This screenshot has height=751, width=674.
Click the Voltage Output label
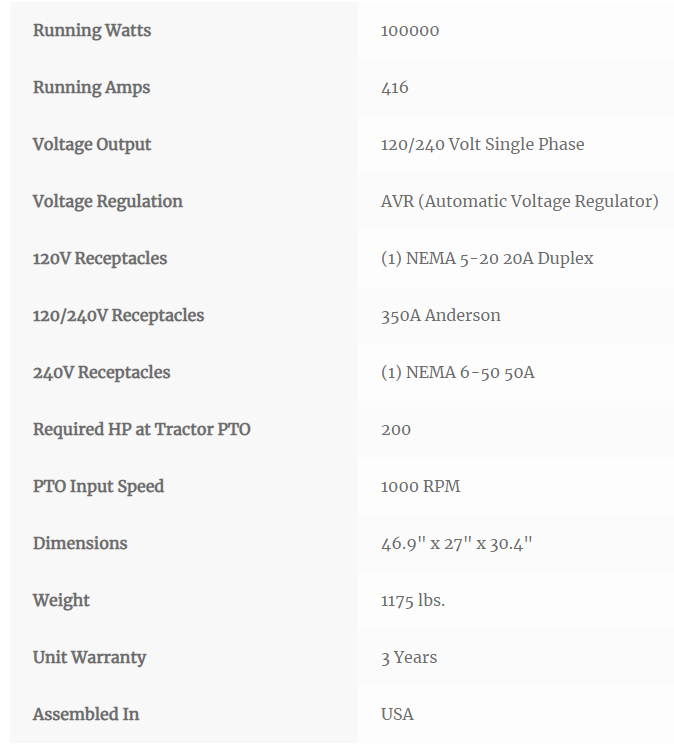[x=92, y=145]
